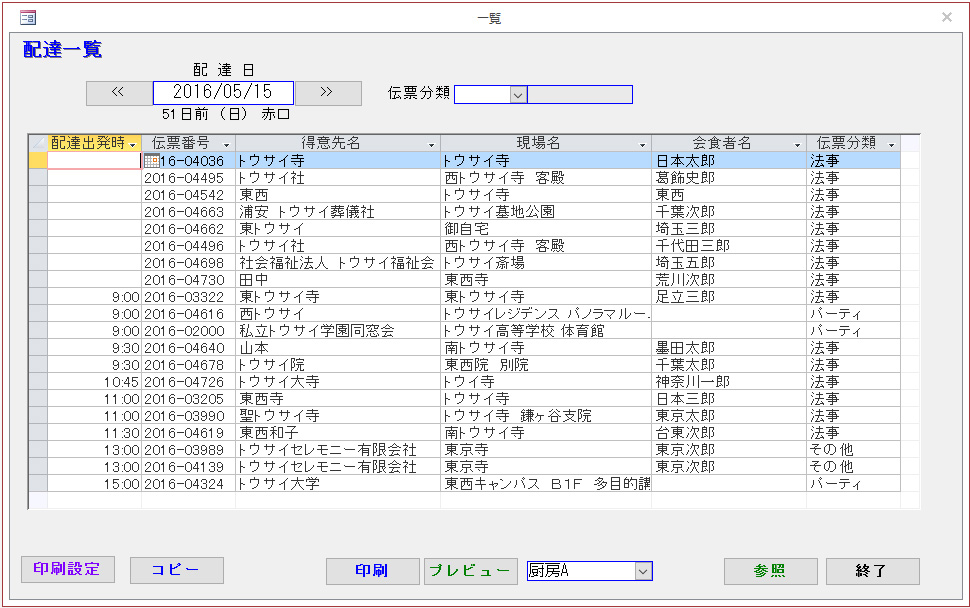Select the row for 伝票番号 2016-04495
Screen dimensions: 970x608
click(x=38, y=178)
